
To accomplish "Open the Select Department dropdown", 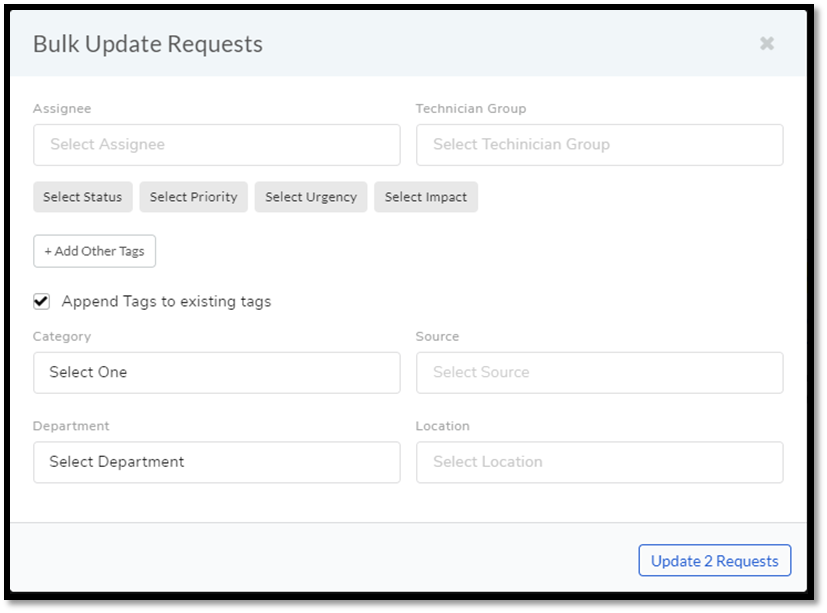I will [216, 462].
